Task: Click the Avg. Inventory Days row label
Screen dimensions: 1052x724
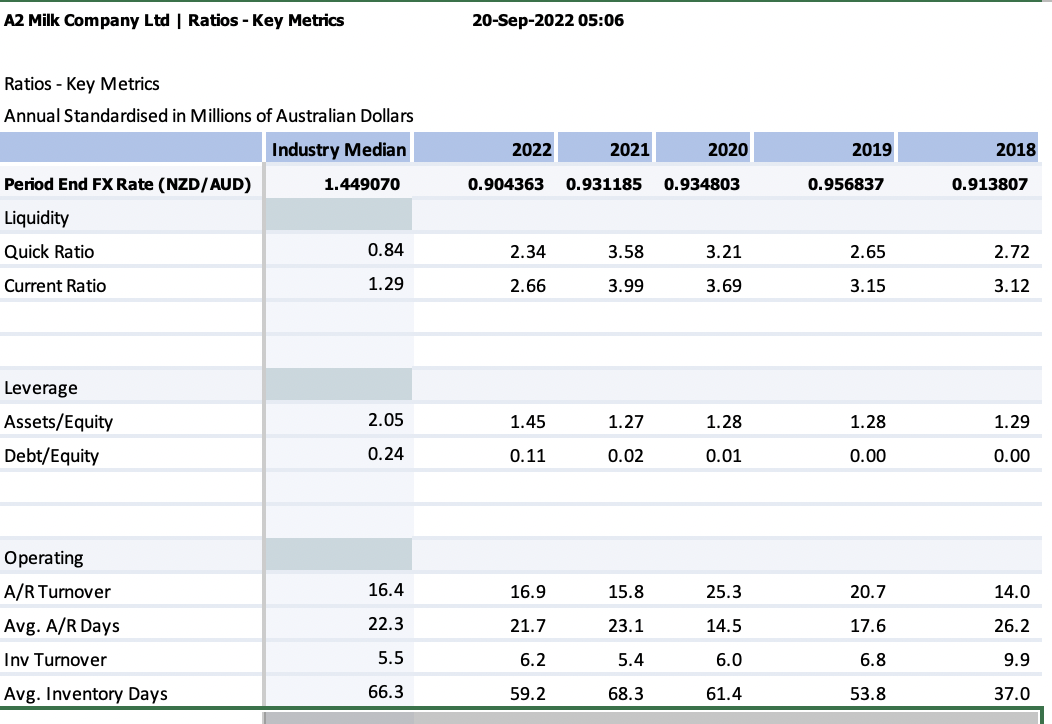Action: pyautogui.click(x=86, y=694)
